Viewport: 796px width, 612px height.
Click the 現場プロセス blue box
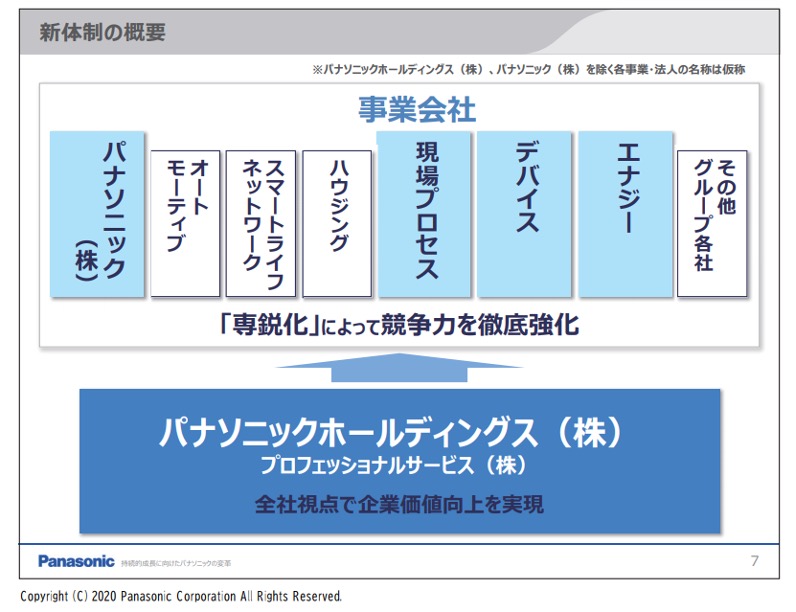pos(424,214)
